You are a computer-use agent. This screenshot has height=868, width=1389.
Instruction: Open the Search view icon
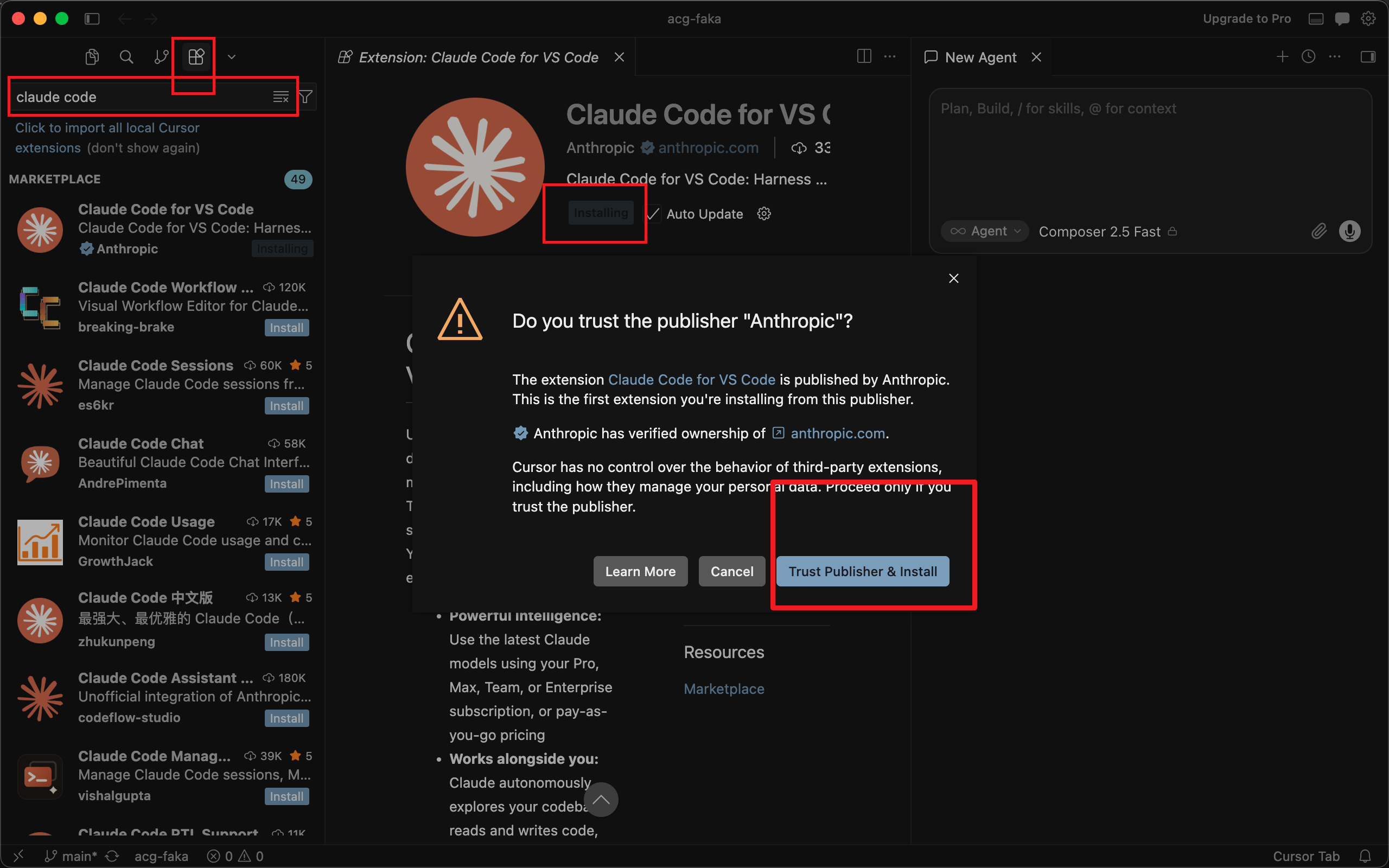coord(126,57)
